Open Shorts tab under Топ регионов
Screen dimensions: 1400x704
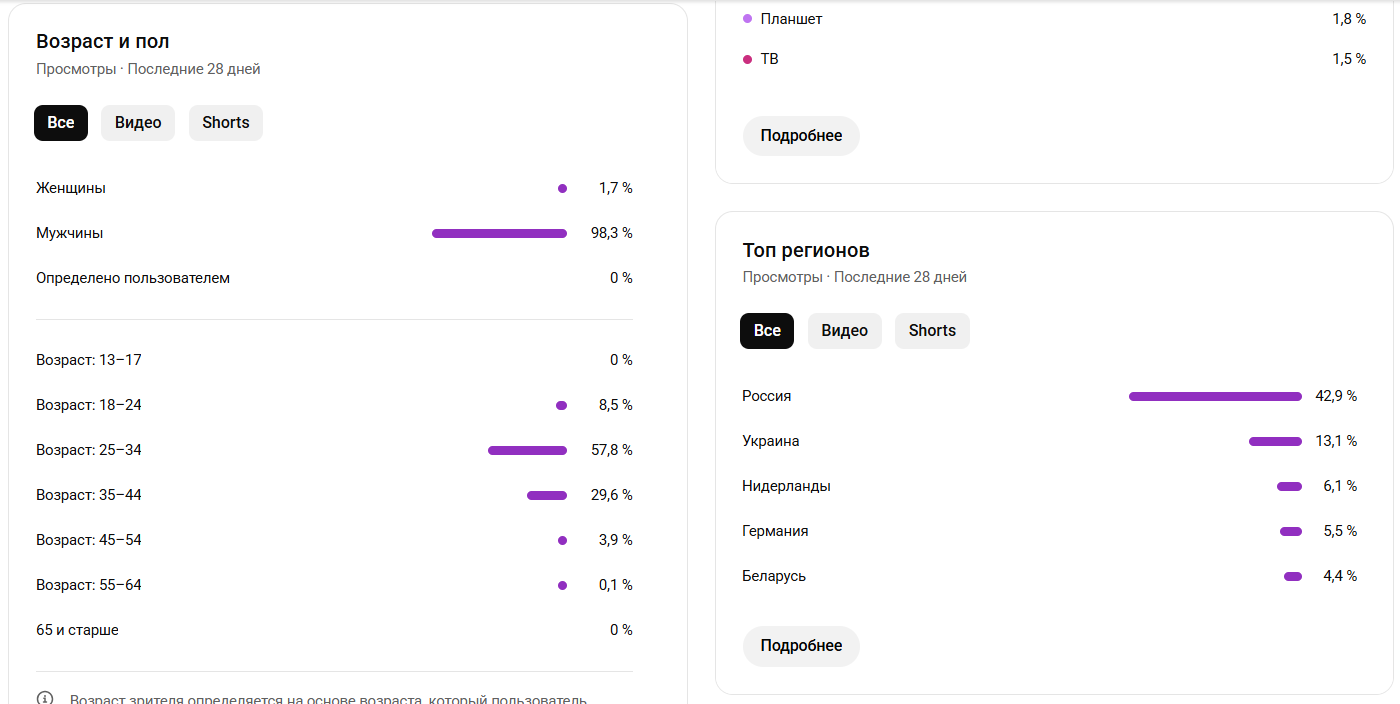932,331
